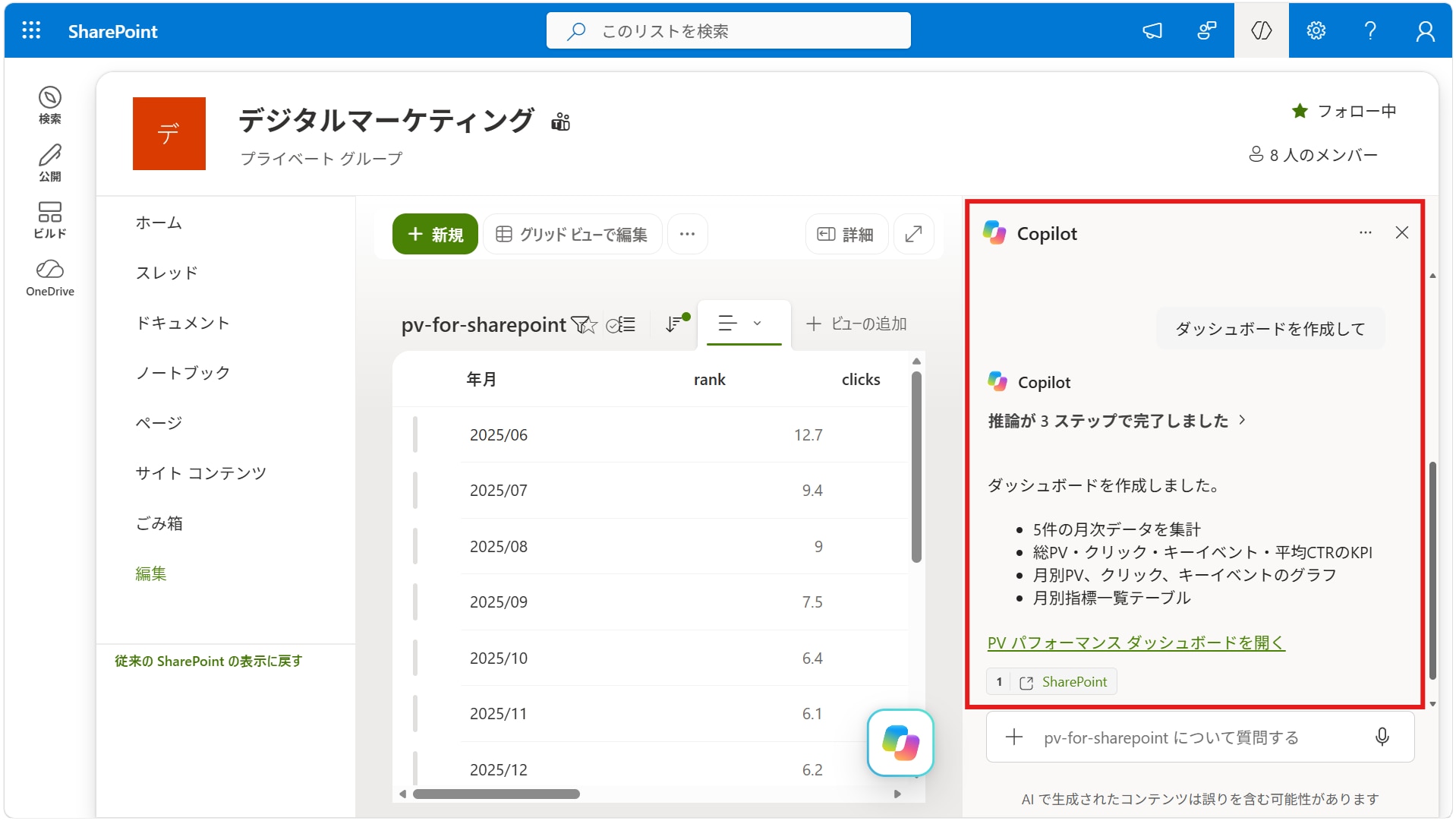Image resolution: width=1456 pixels, height=821 pixels.
Task: Open the account profile icon
Action: (x=1425, y=30)
